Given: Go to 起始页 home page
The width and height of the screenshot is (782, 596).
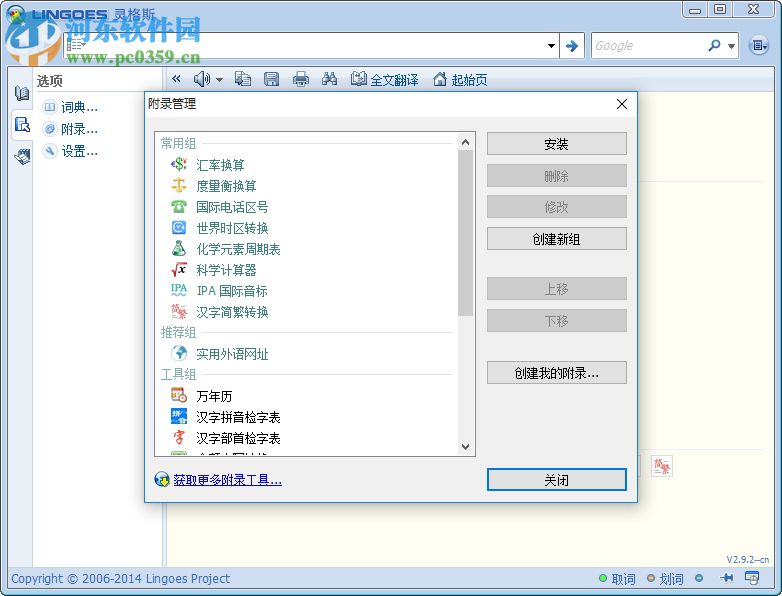Looking at the screenshot, I should point(460,79).
